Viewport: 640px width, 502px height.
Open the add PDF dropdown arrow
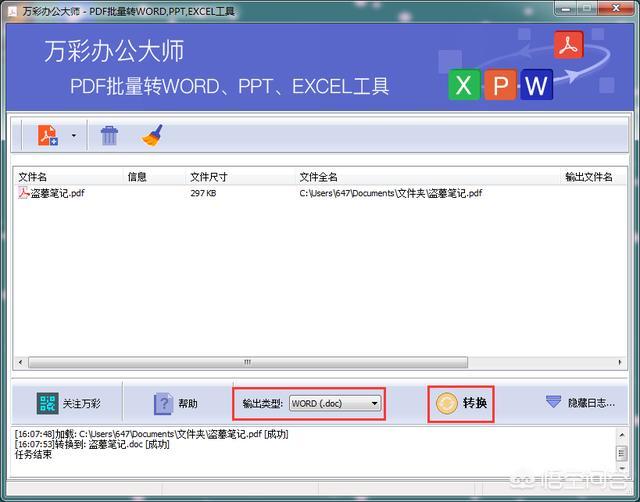click(74, 135)
